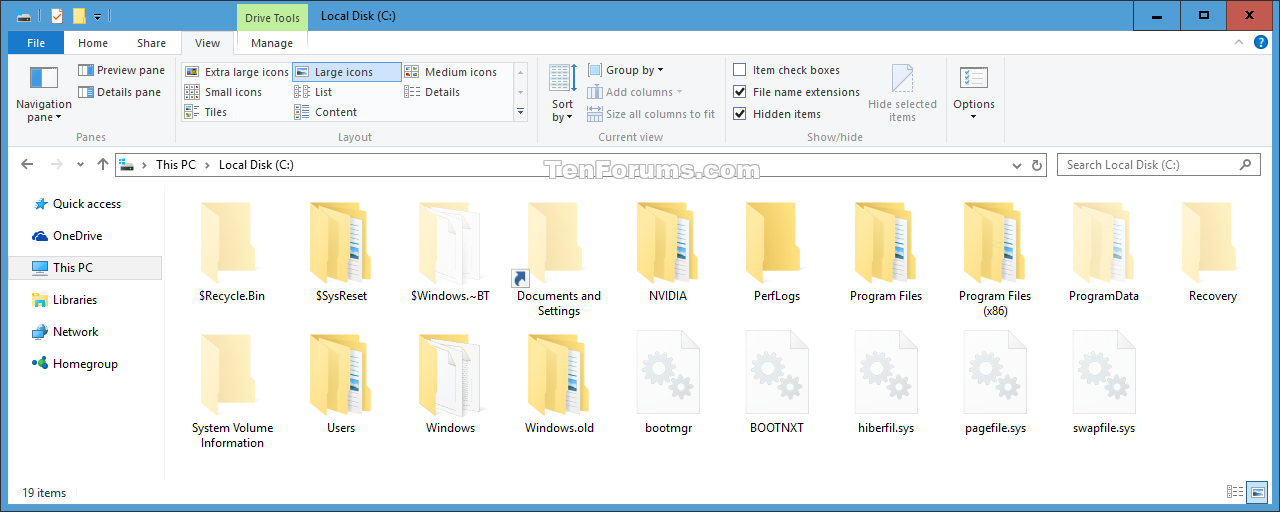1280x512 pixels.
Task: Switch to the Manage tab
Action: click(272, 43)
